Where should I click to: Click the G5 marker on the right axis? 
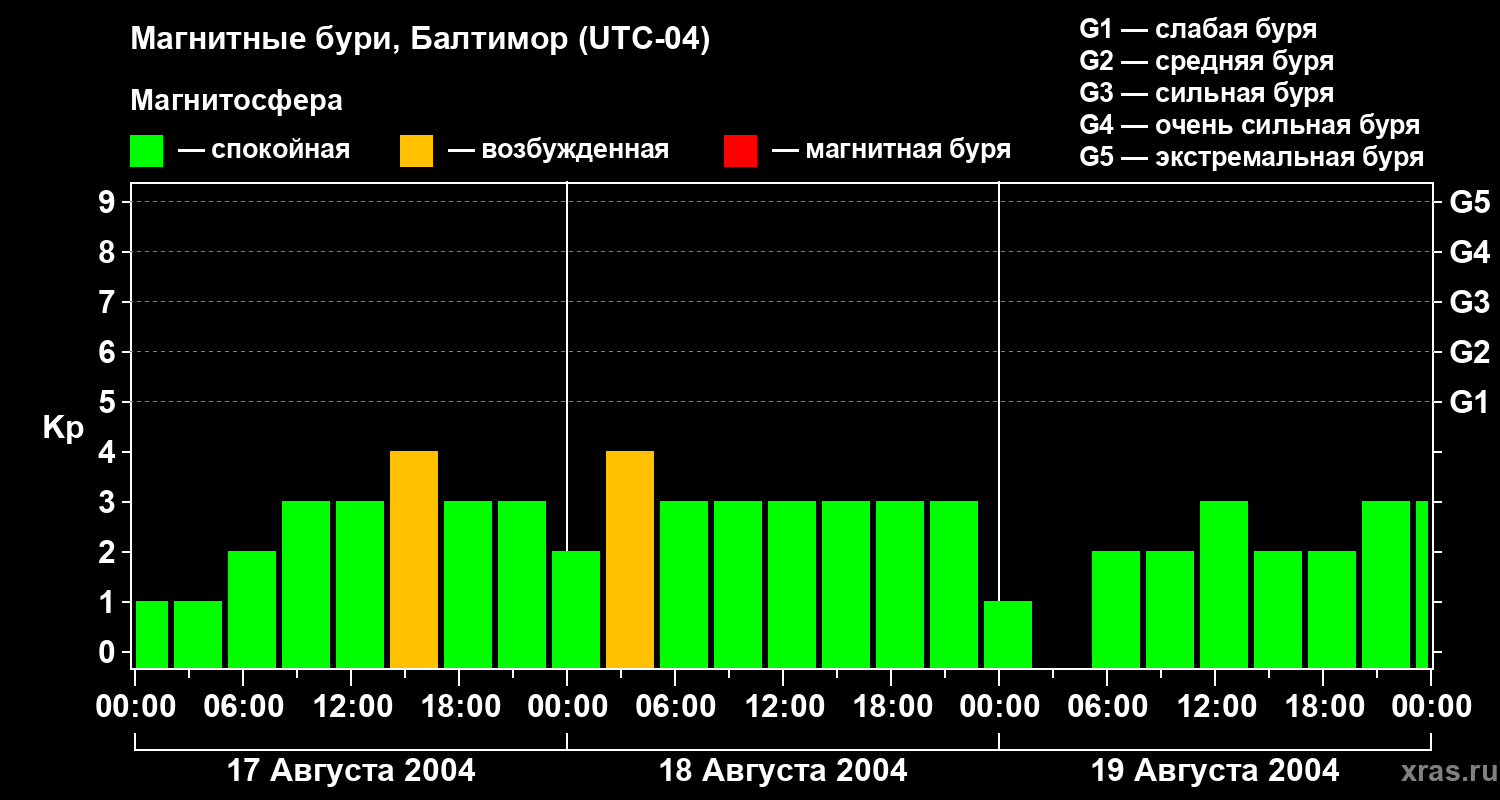1469,202
